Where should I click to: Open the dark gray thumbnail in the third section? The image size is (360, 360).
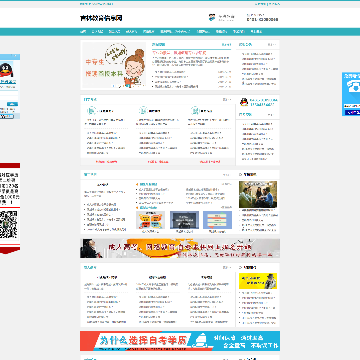pos(184,220)
